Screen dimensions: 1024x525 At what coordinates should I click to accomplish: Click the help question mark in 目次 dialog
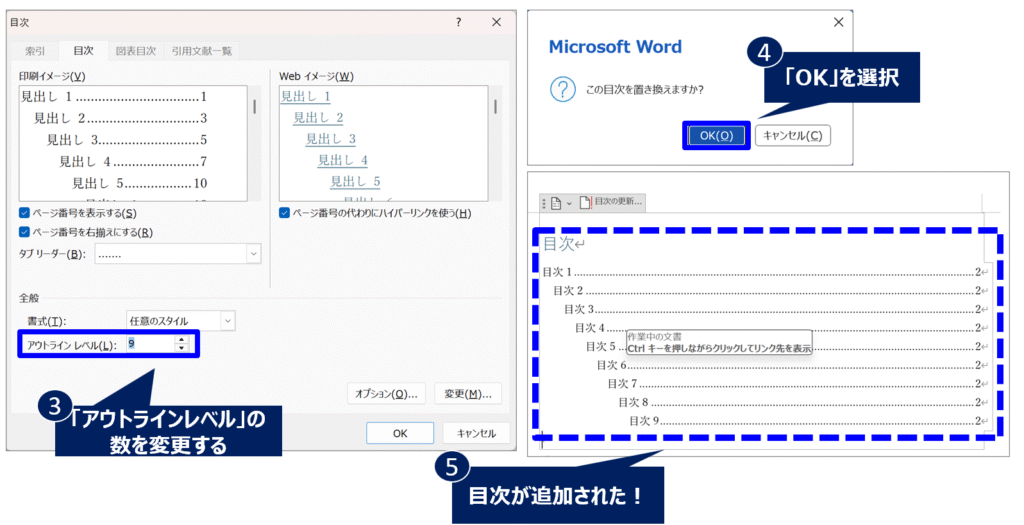[x=458, y=22]
